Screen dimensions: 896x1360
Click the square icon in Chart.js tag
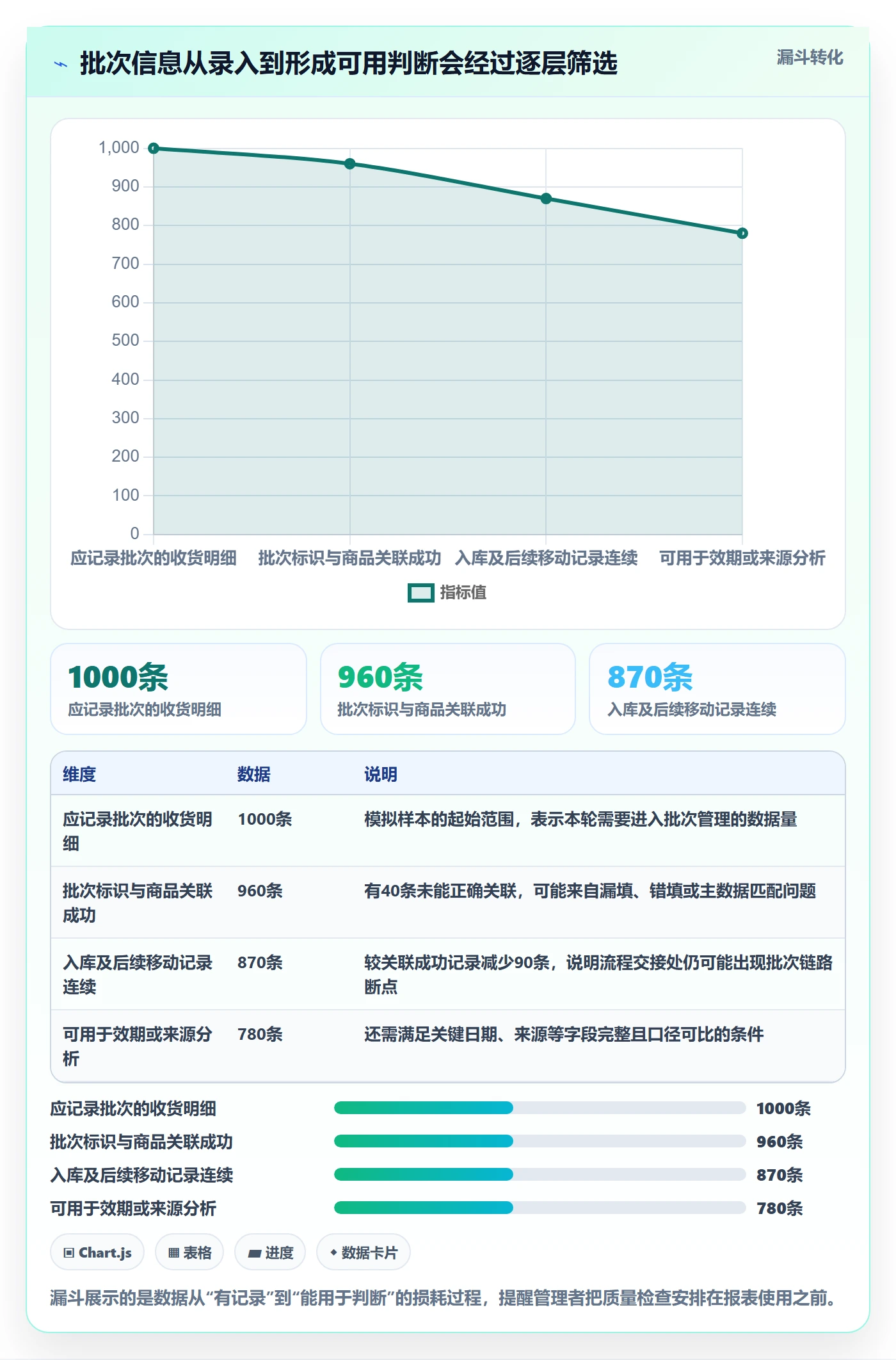(69, 1253)
